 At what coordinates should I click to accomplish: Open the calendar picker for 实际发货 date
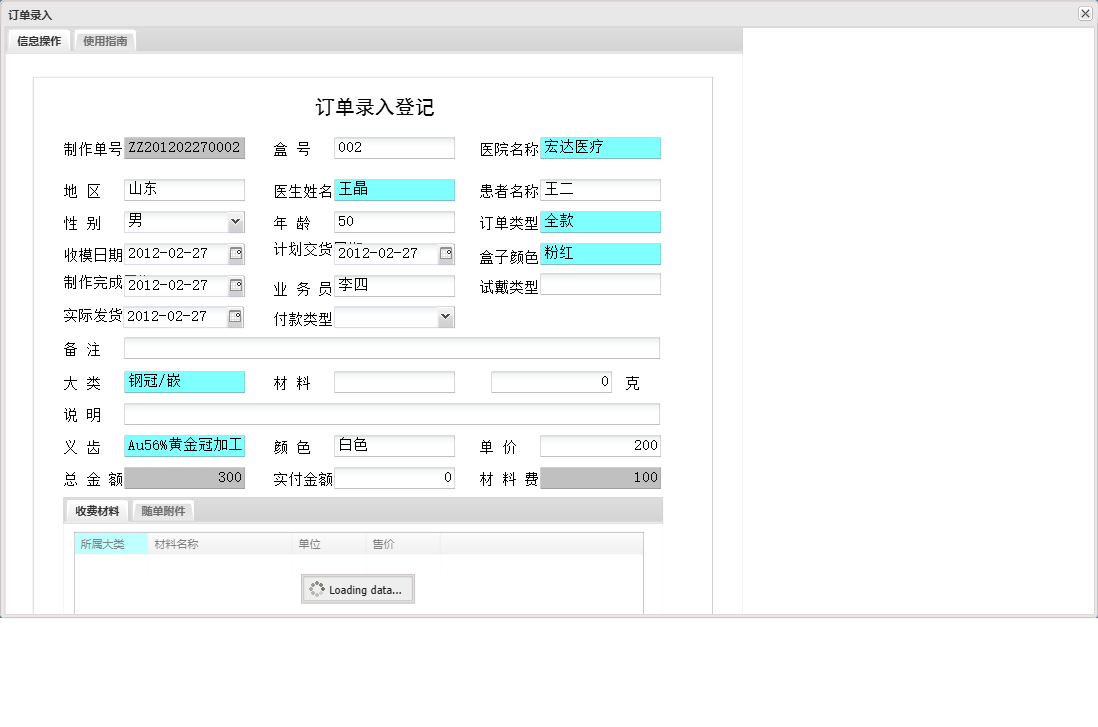pos(237,317)
